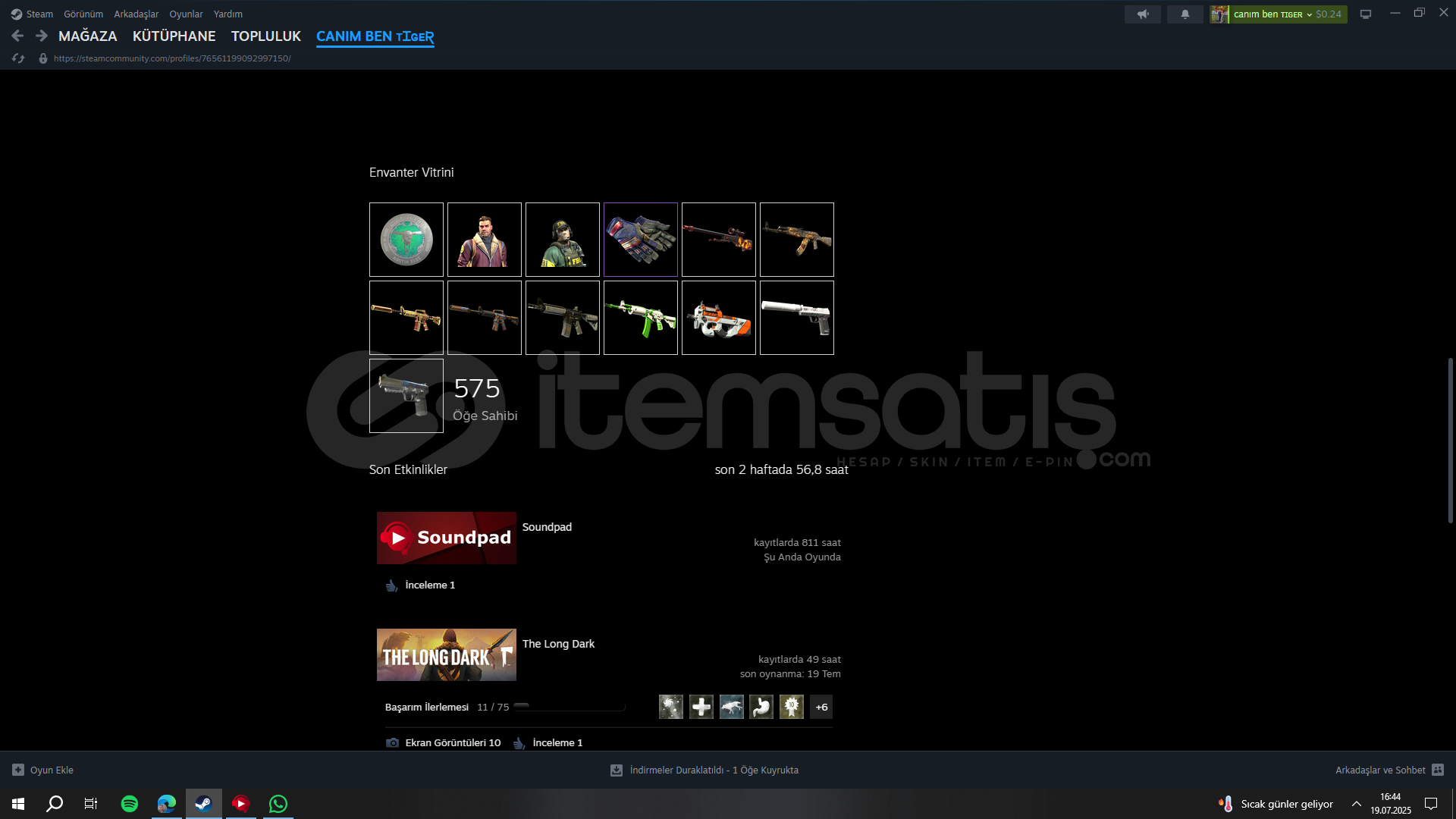The width and height of the screenshot is (1456, 819).
Task: Open the Big Picture mode monitor icon
Action: point(1366,14)
